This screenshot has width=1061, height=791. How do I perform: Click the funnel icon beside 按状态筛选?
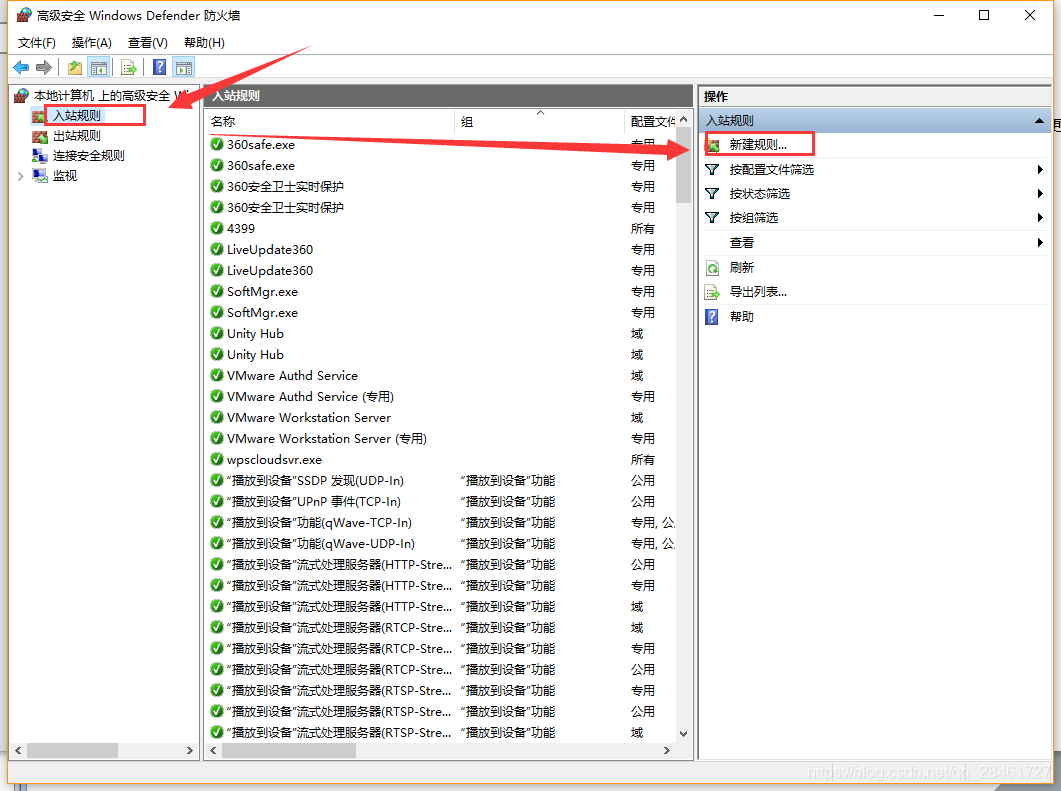point(712,194)
